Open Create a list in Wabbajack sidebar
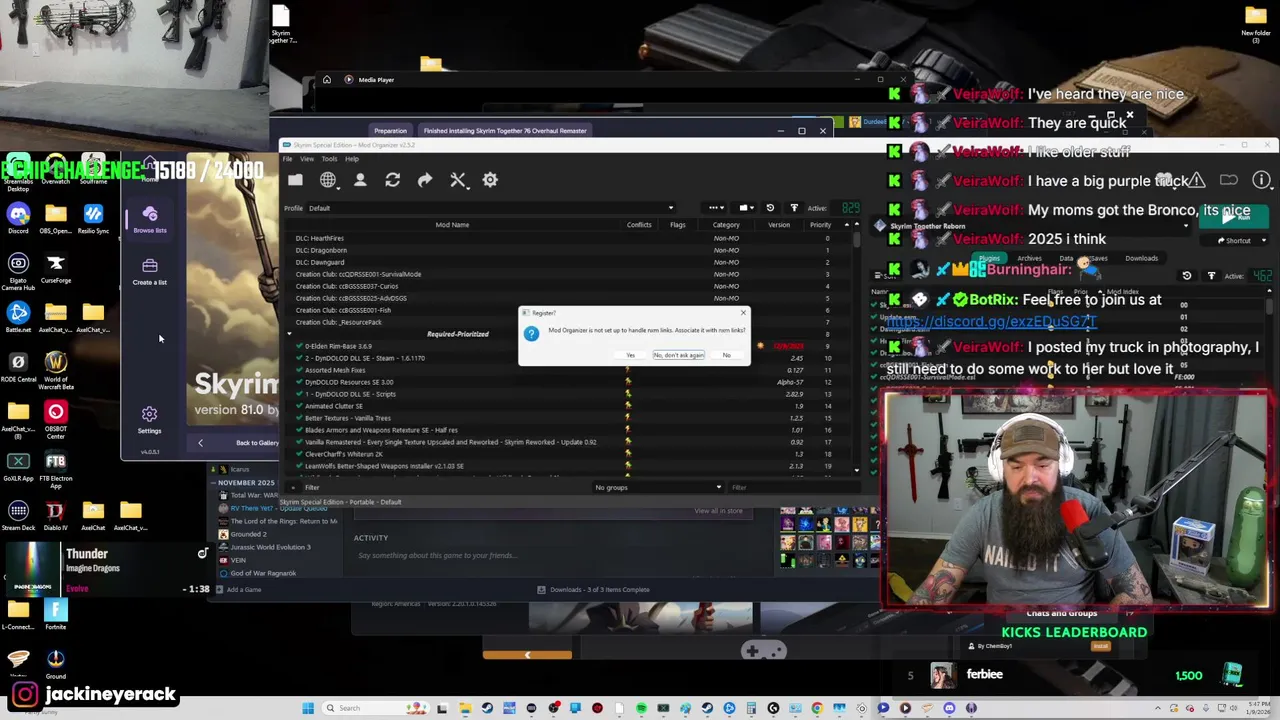The image size is (1280, 720). (150, 271)
